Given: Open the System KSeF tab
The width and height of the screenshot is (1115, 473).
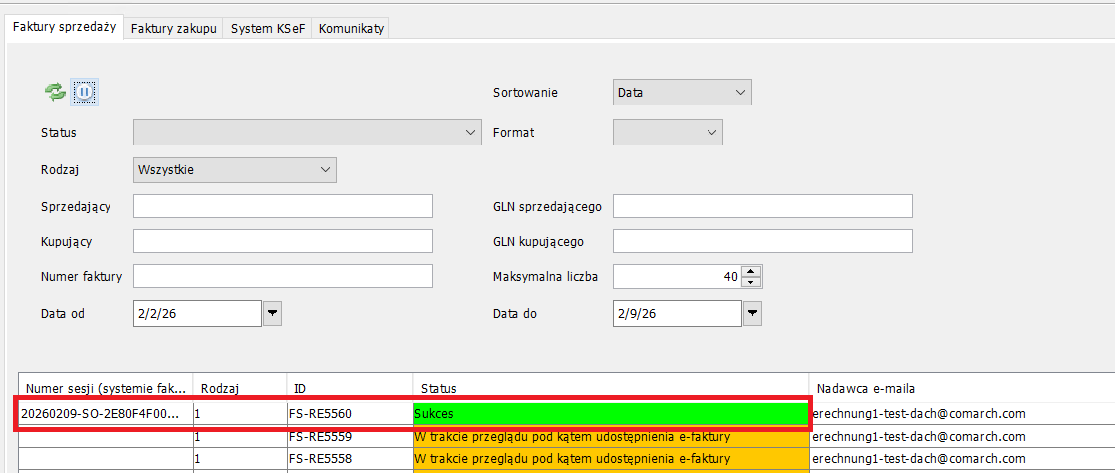Looking at the screenshot, I should (267, 29).
